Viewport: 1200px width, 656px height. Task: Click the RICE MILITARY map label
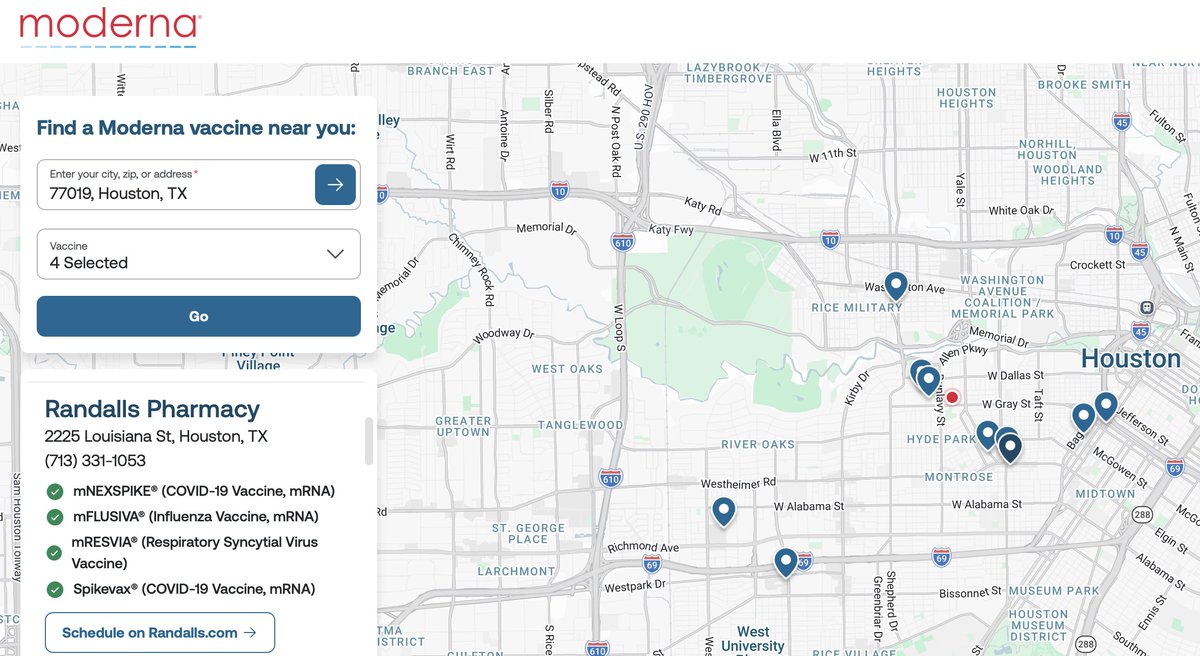856,308
